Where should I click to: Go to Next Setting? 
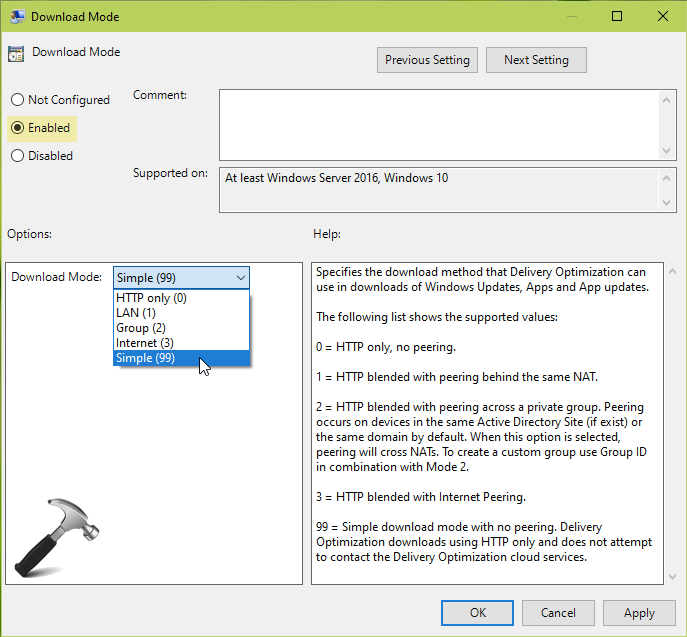pos(536,60)
